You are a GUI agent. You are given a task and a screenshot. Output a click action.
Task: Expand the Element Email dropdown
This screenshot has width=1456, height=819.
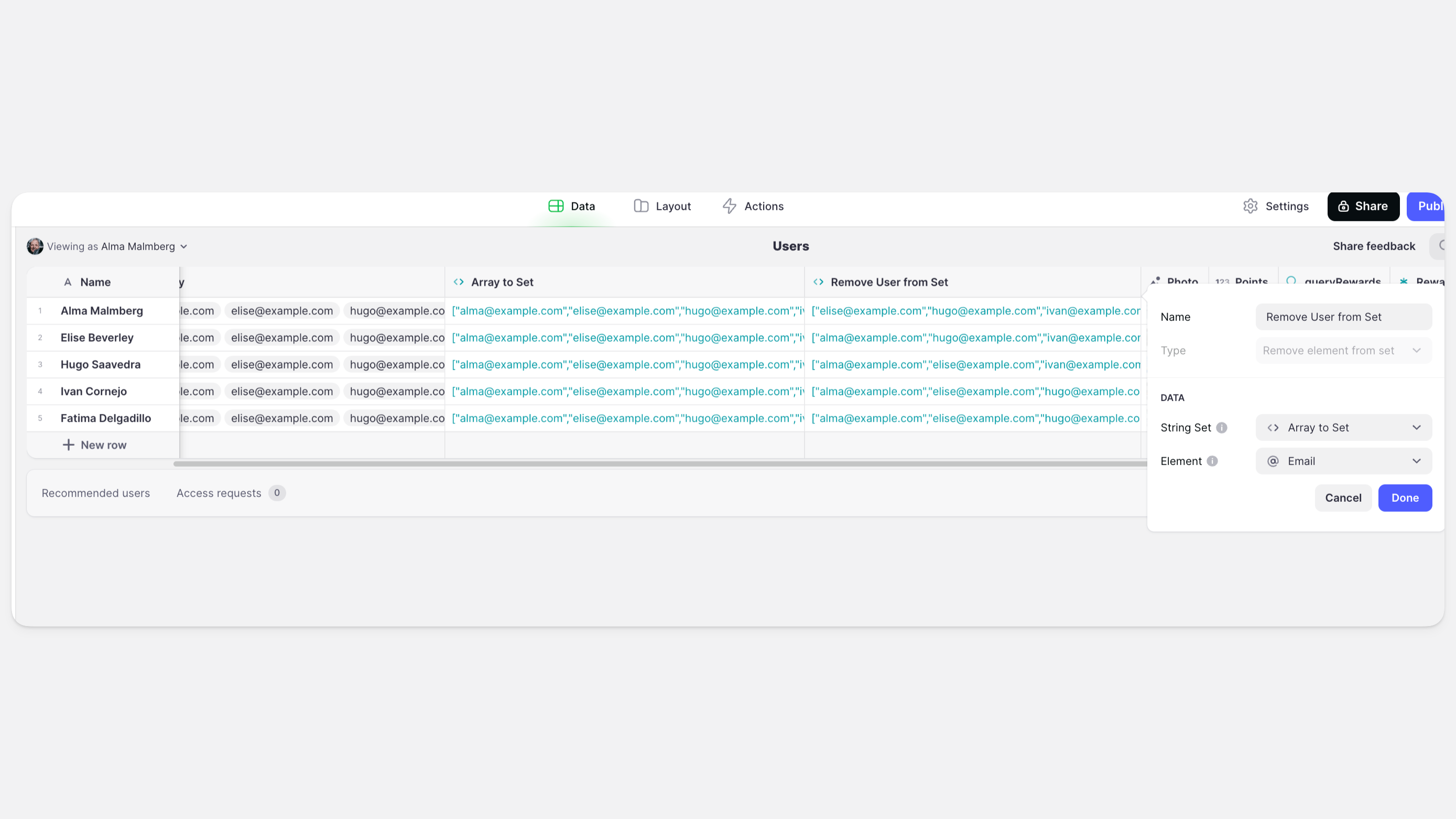(x=1343, y=461)
